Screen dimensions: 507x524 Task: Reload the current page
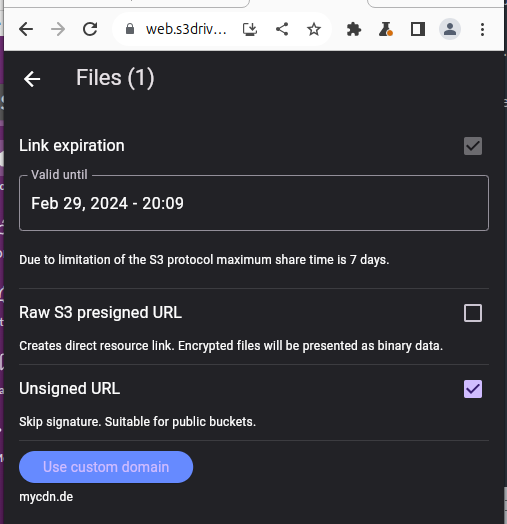pyautogui.click(x=90, y=29)
